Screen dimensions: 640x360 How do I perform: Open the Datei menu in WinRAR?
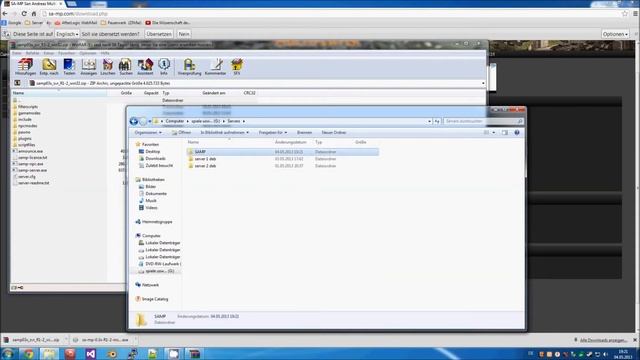[x=17, y=53]
